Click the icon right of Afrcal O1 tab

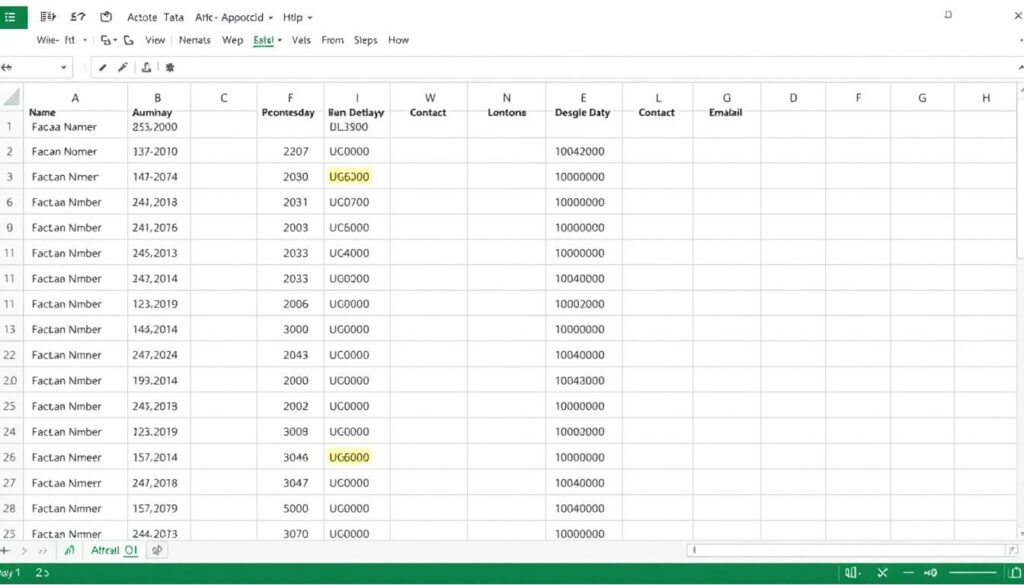pos(157,550)
